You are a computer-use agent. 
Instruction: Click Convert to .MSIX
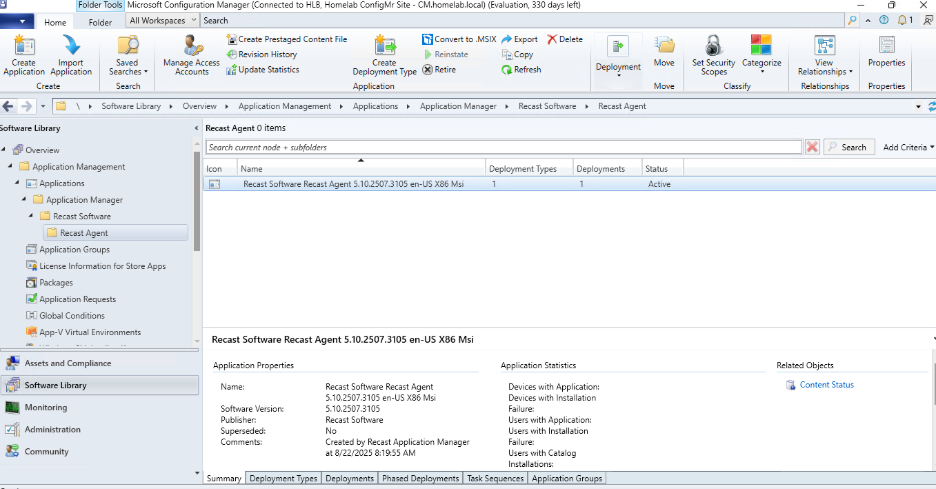[x=459, y=39]
